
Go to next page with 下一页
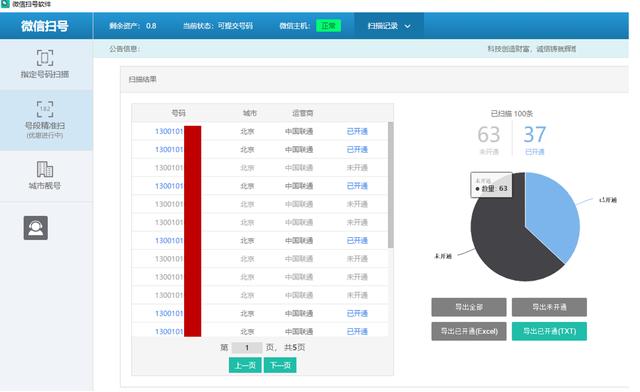coord(280,365)
